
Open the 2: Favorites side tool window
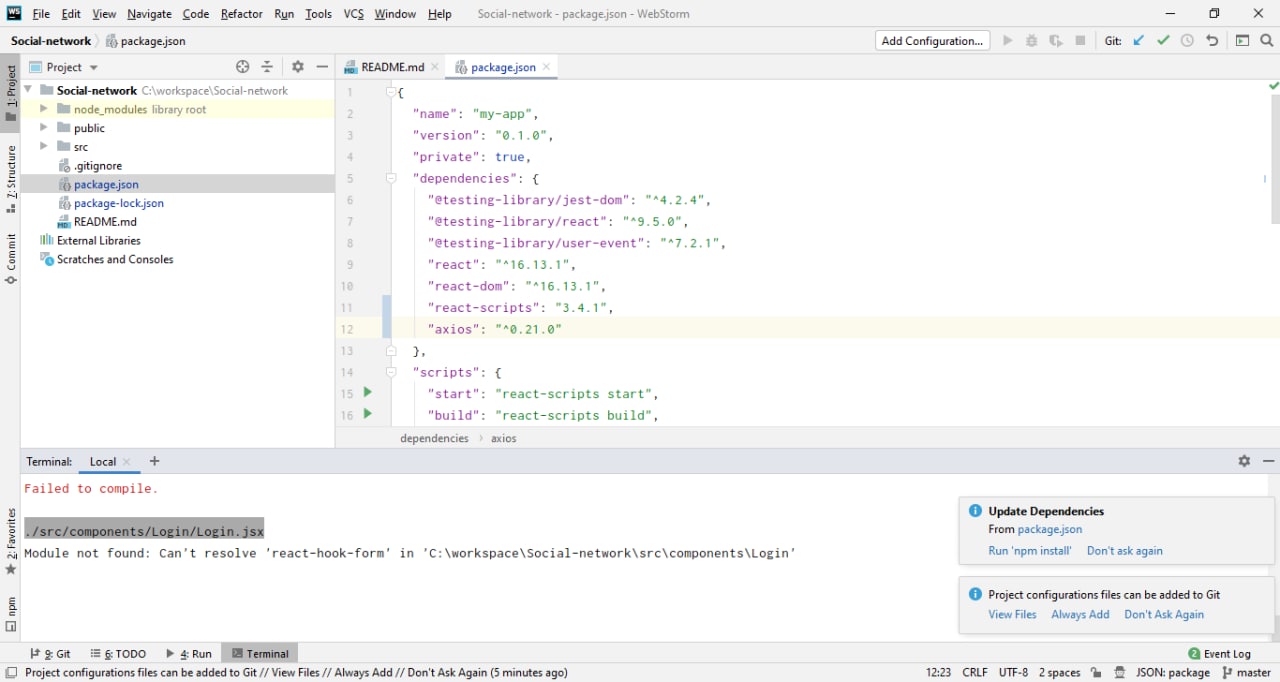tap(11, 542)
